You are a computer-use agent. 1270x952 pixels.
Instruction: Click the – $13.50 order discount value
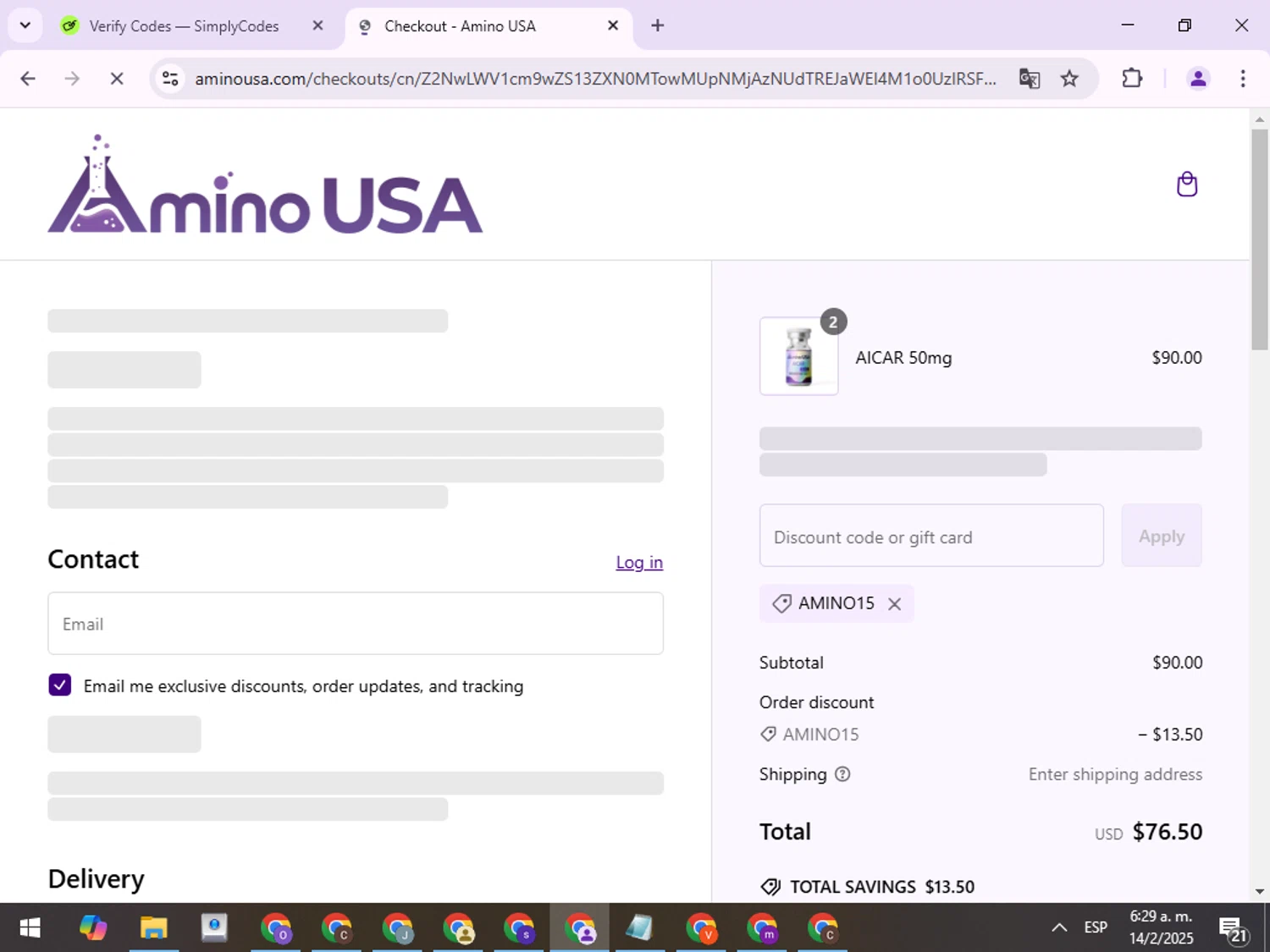pos(1170,735)
